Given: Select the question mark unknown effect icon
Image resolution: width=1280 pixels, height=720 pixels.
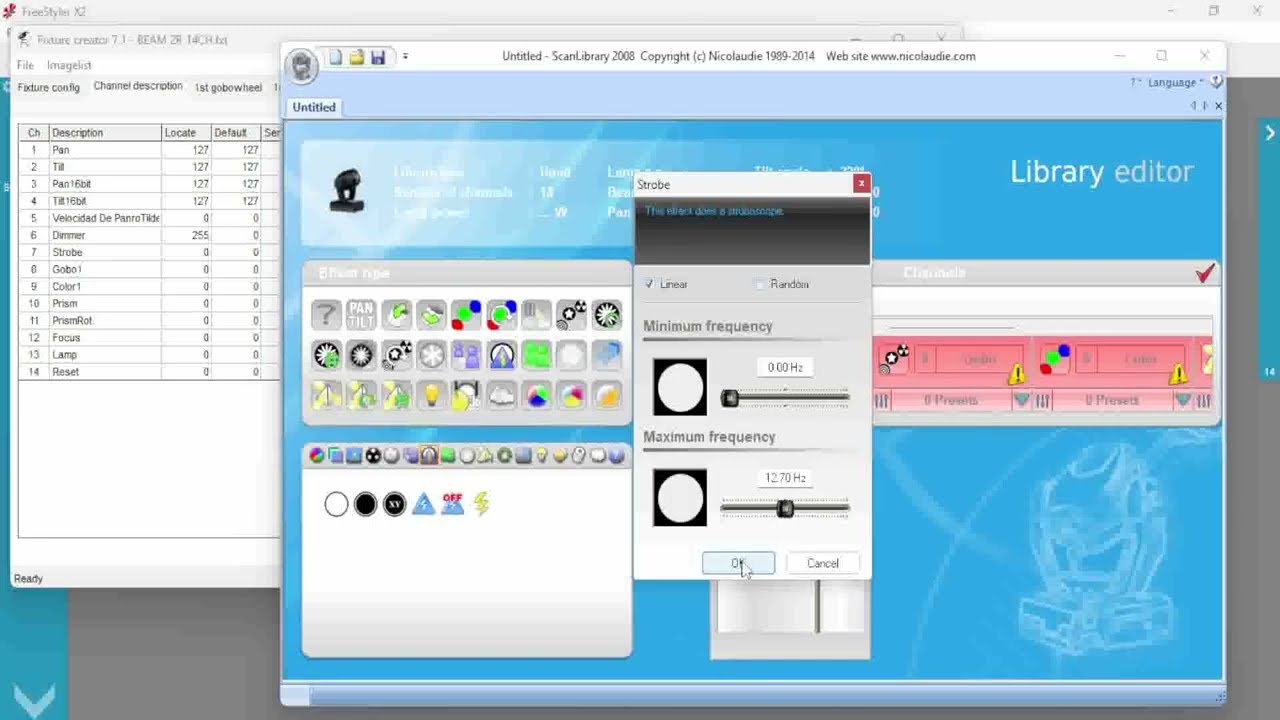Looking at the screenshot, I should click(326, 315).
